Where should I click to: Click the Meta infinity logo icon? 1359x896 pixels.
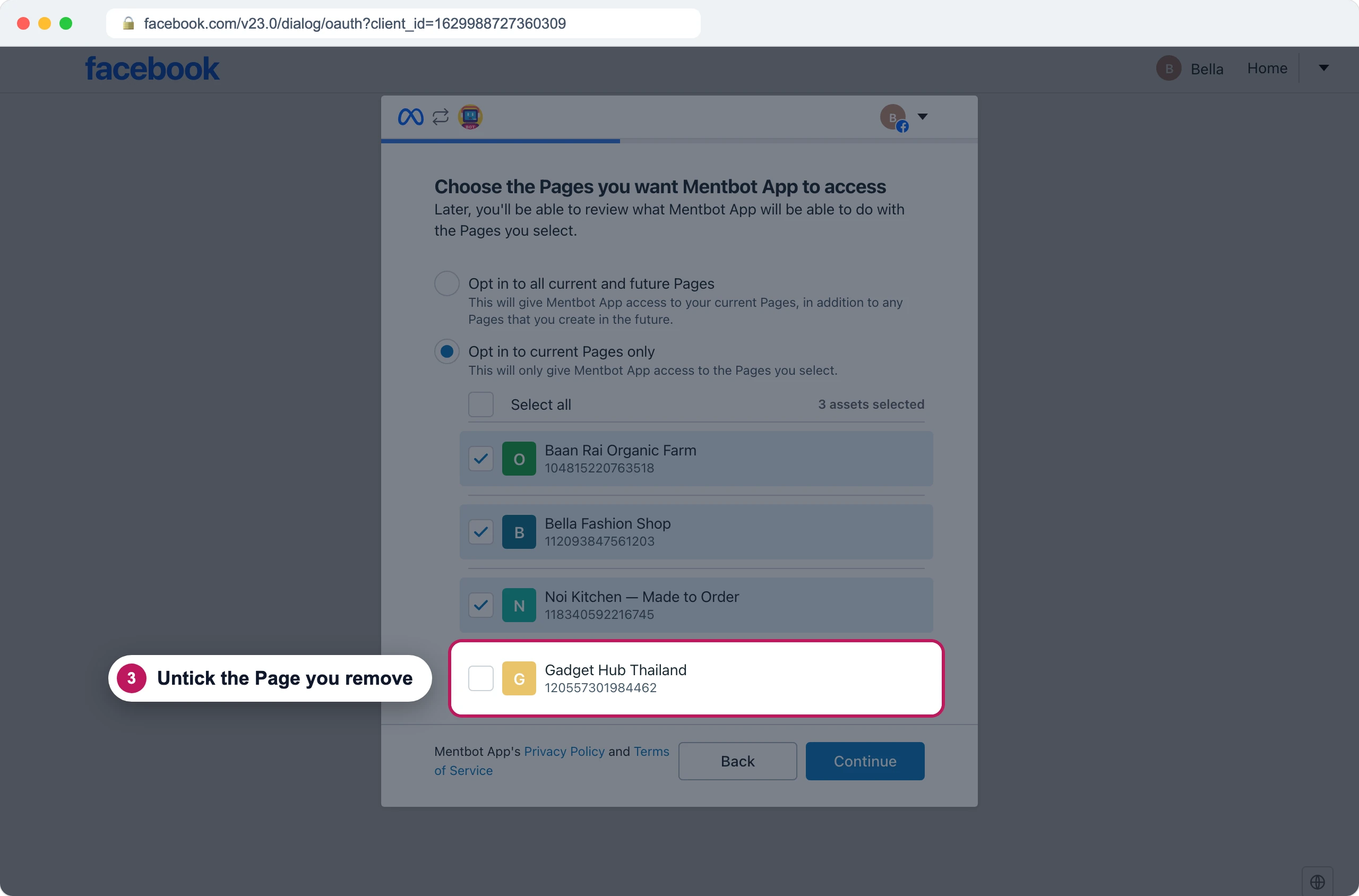tap(410, 117)
